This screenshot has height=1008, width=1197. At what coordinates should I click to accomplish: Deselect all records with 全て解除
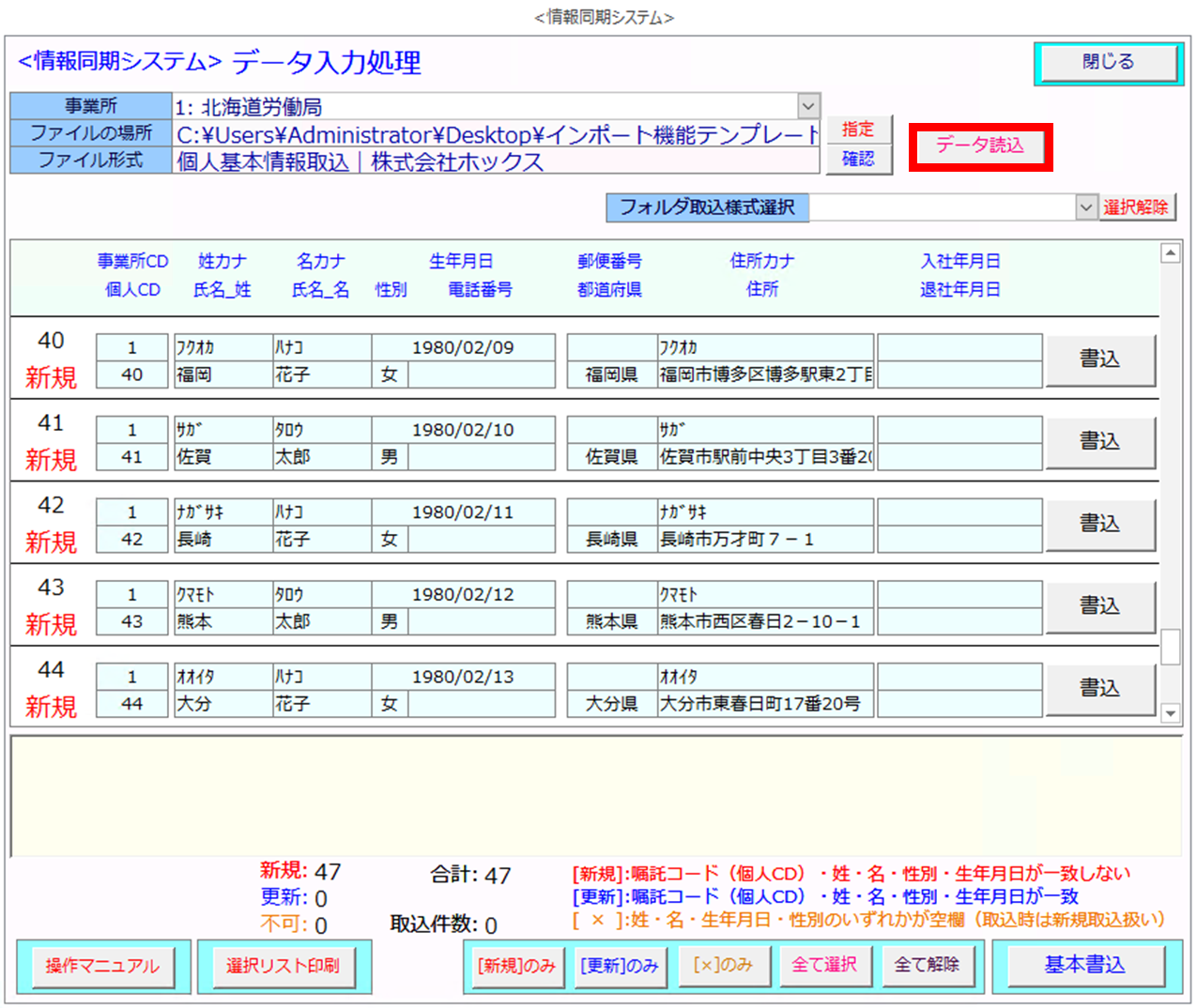(x=927, y=966)
